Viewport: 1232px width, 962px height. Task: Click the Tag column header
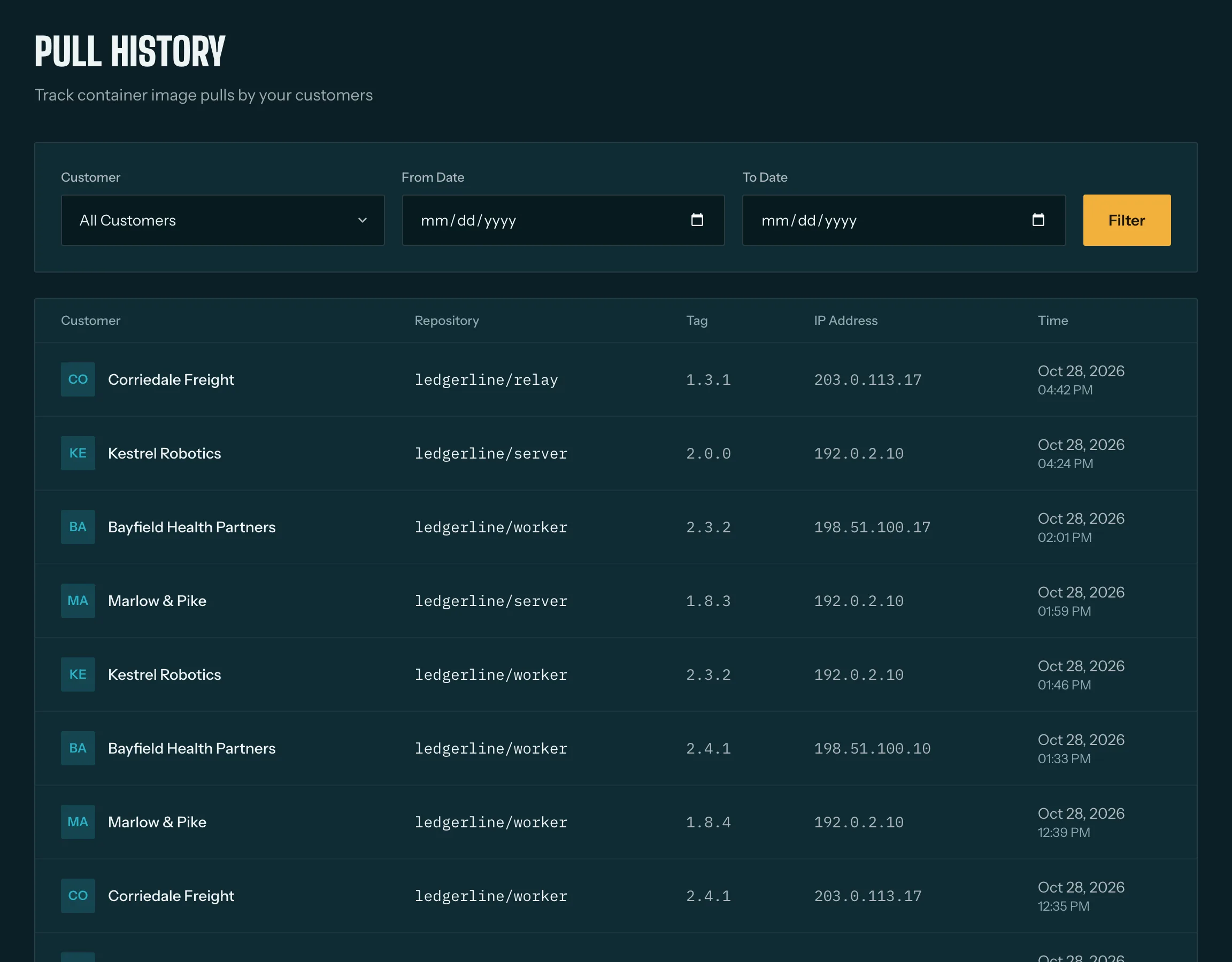click(697, 320)
